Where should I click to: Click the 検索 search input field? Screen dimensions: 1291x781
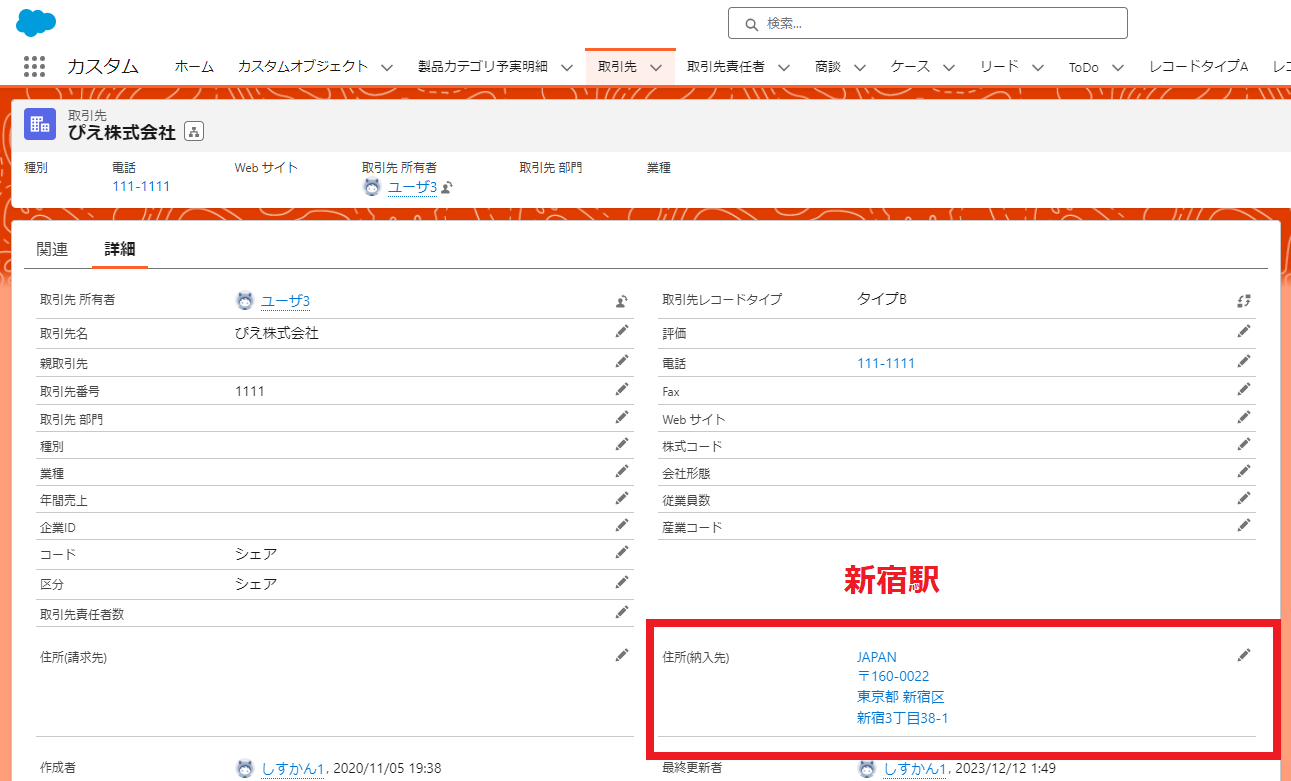[928, 23]
